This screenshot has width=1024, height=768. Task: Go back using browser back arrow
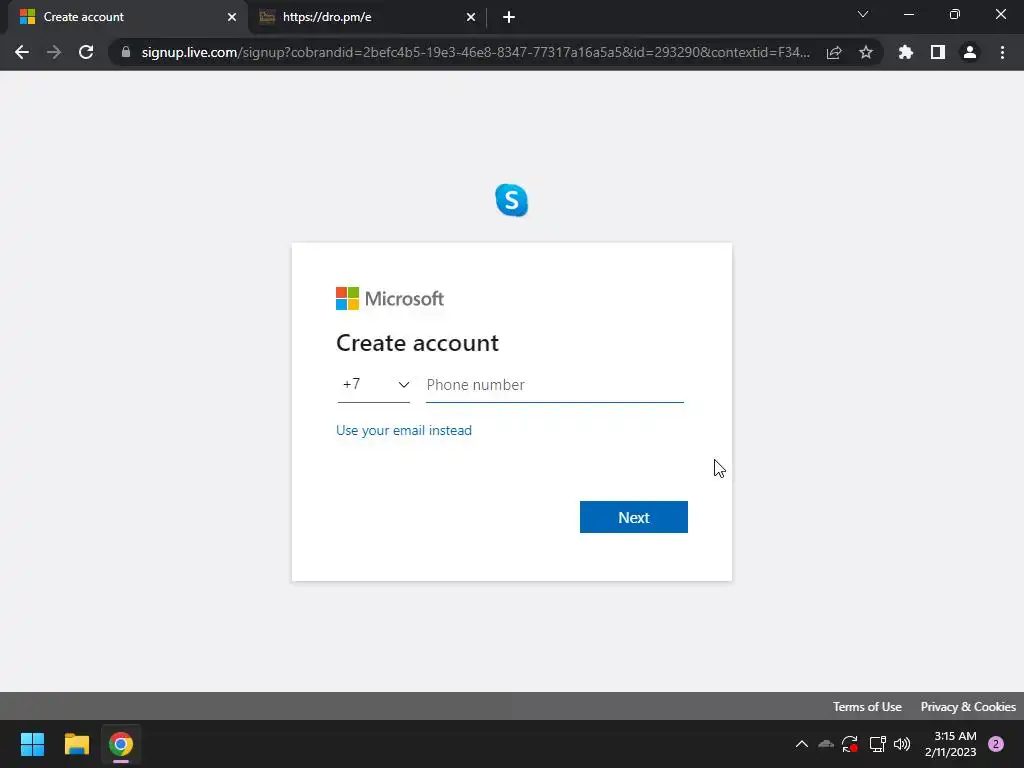click(22, 52)
